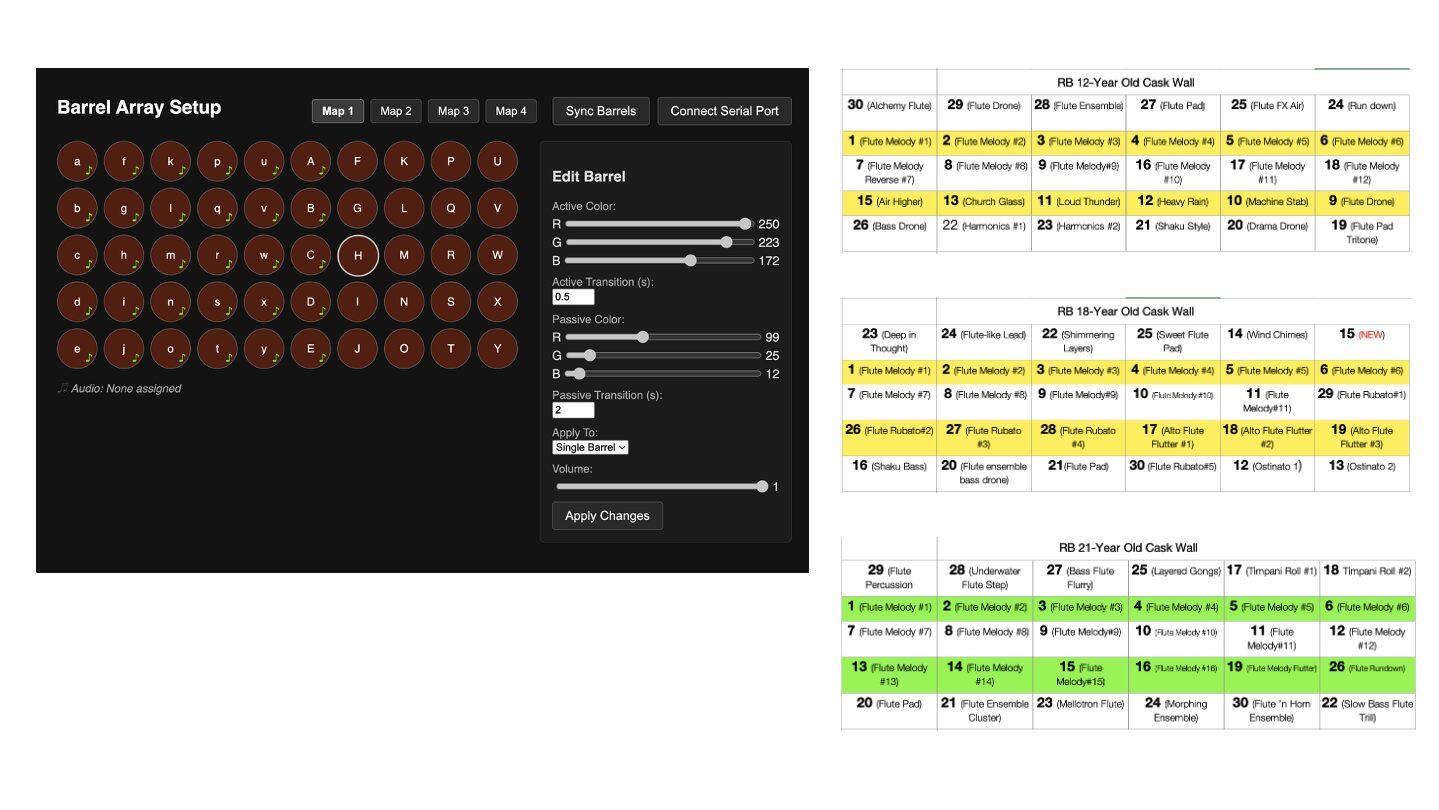Switch to Map 4
The height and width of the screenshot is (810, 1439).
coord(511,111)
